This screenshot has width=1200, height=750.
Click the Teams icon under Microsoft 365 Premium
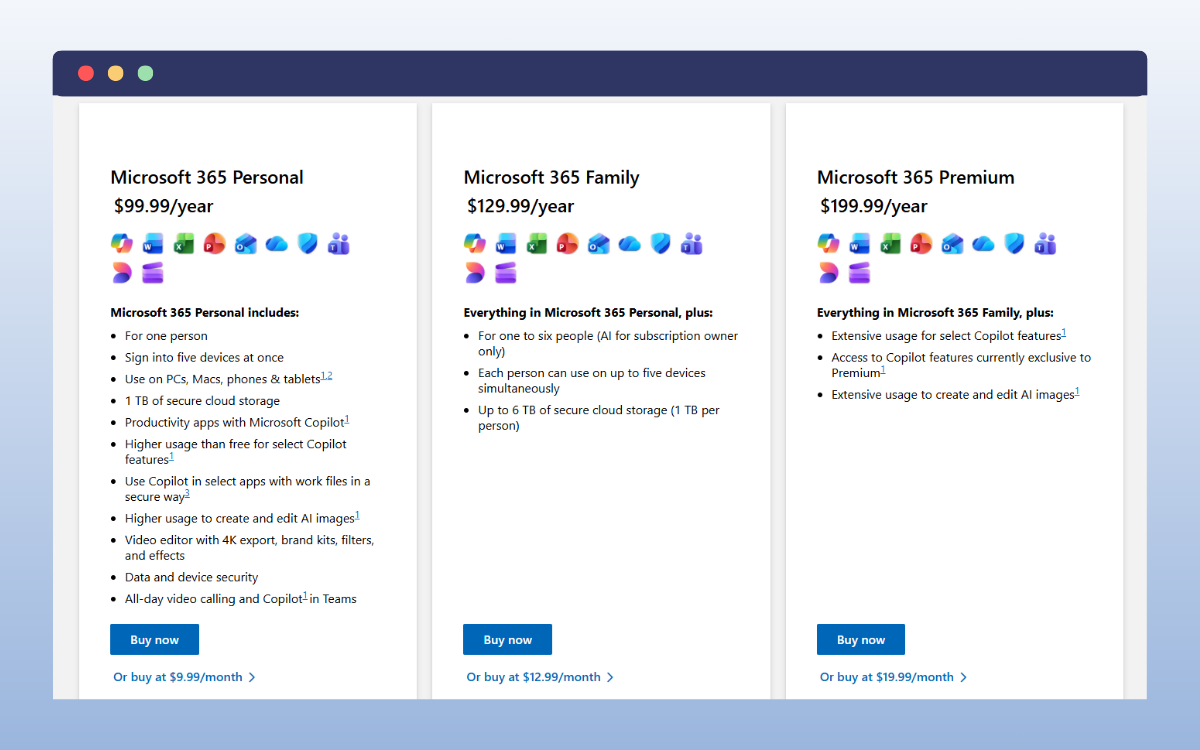[1045, 243]
